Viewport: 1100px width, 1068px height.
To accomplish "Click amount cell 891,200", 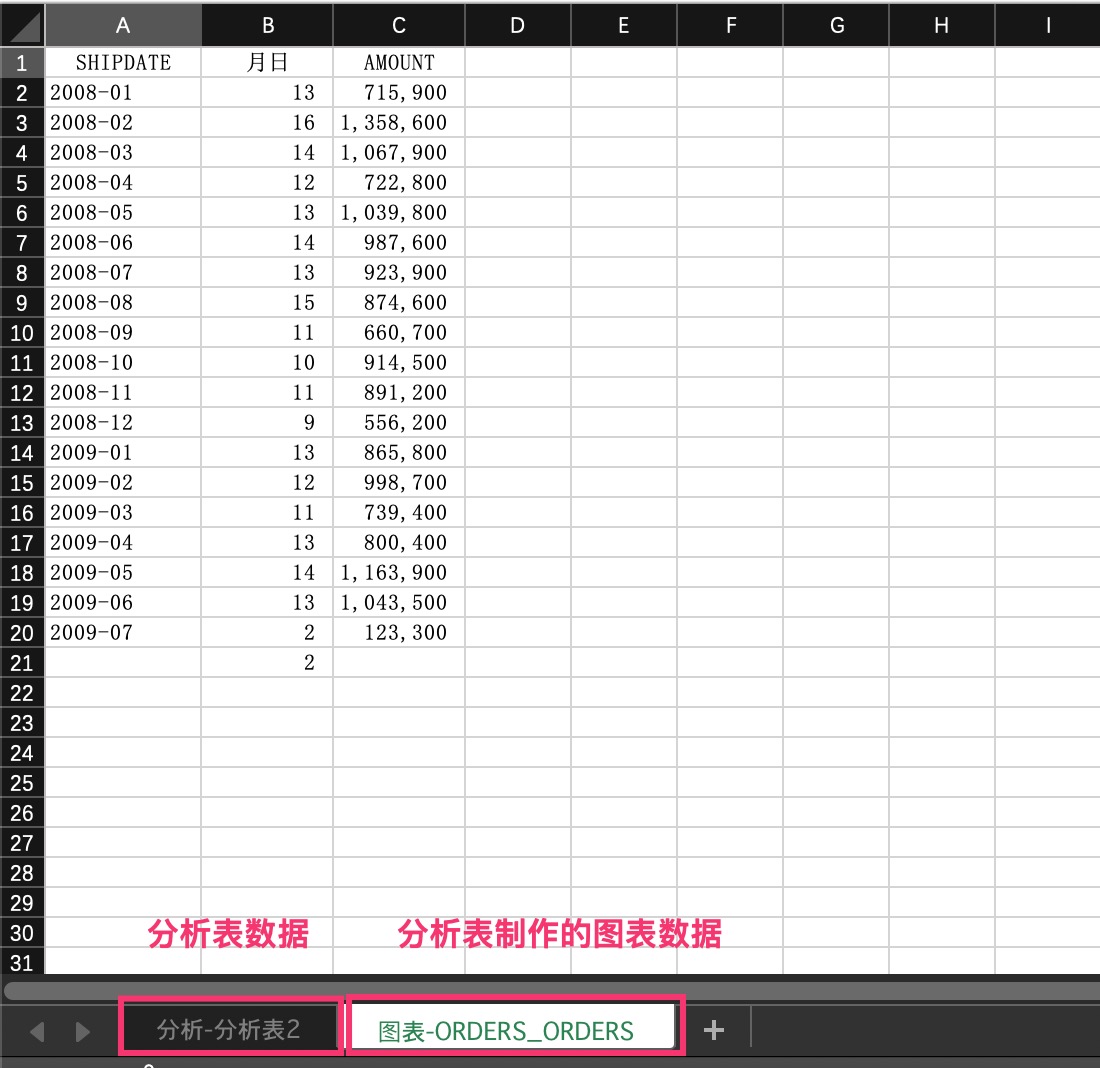I will coord(398,392).
